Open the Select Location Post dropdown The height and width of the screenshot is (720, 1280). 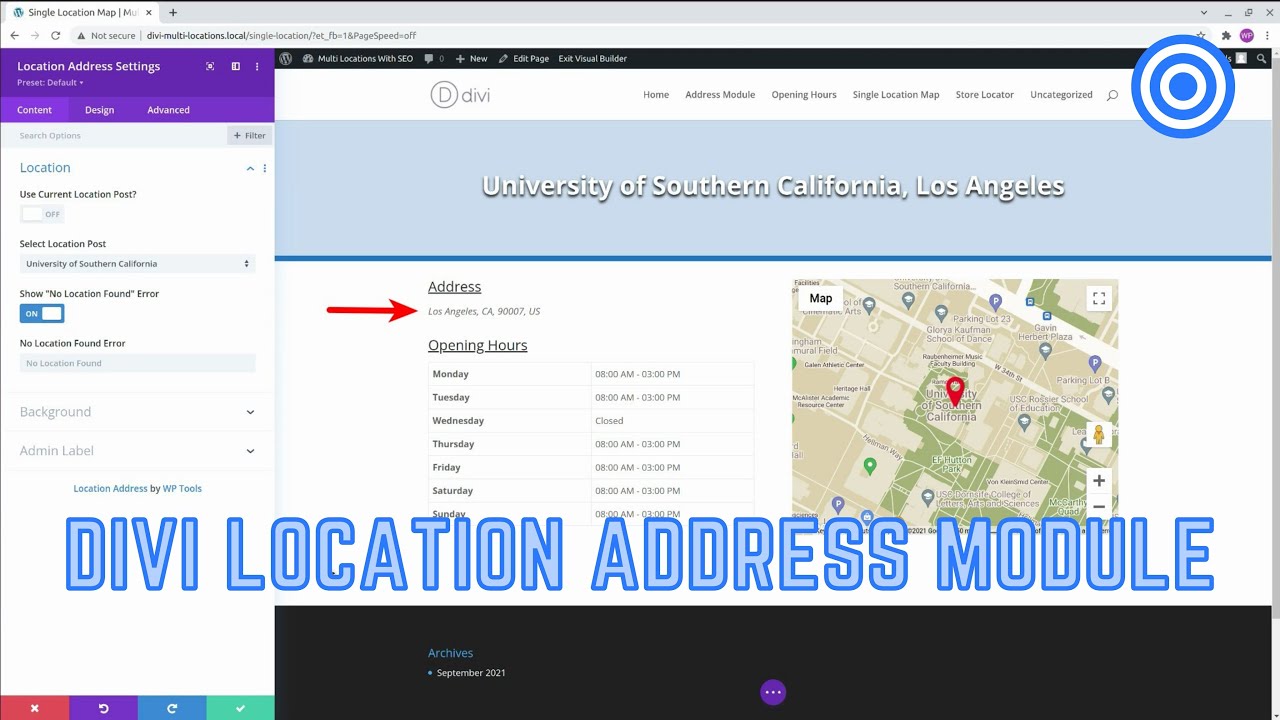[137, 264]
